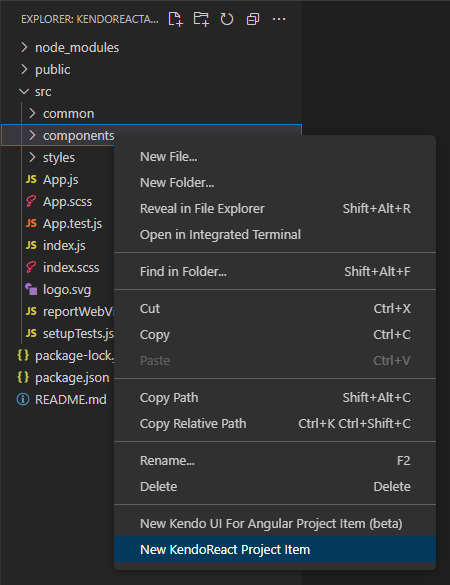The width and height of the screenshot is (450, 585).
Task: Open the Explorer more actions ellipsis menu
Action: pyautogui.click(x=279, y=19)
